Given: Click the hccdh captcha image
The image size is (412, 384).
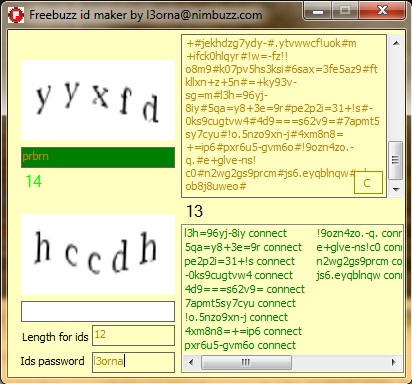Looking at the screenshot, I should pyautogui.click(x=98, y=254).
